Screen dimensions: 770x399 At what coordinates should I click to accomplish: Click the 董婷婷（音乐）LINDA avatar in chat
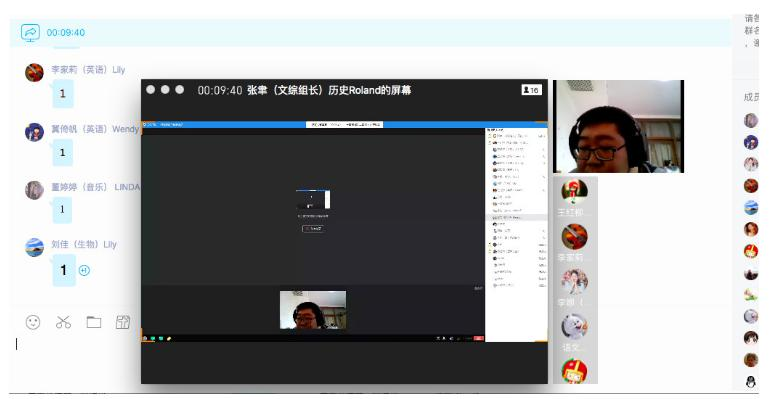[34, 190]
